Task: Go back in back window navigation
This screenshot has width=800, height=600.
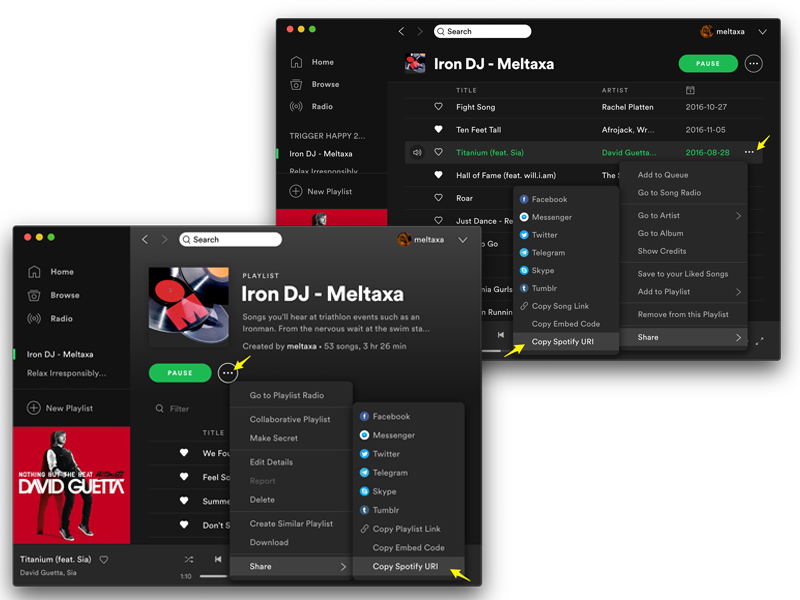Action: pyautogui.click(x=402, y=31)
